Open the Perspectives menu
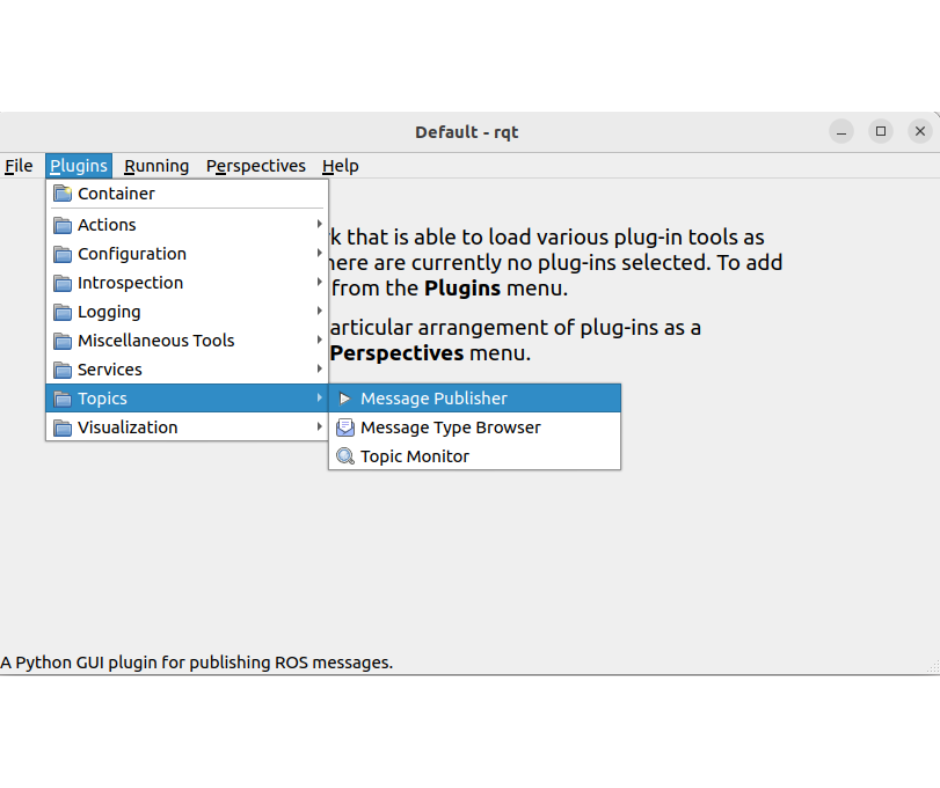Image resolution: width=940 pixels, height=788 pixels. pos(256,166)
